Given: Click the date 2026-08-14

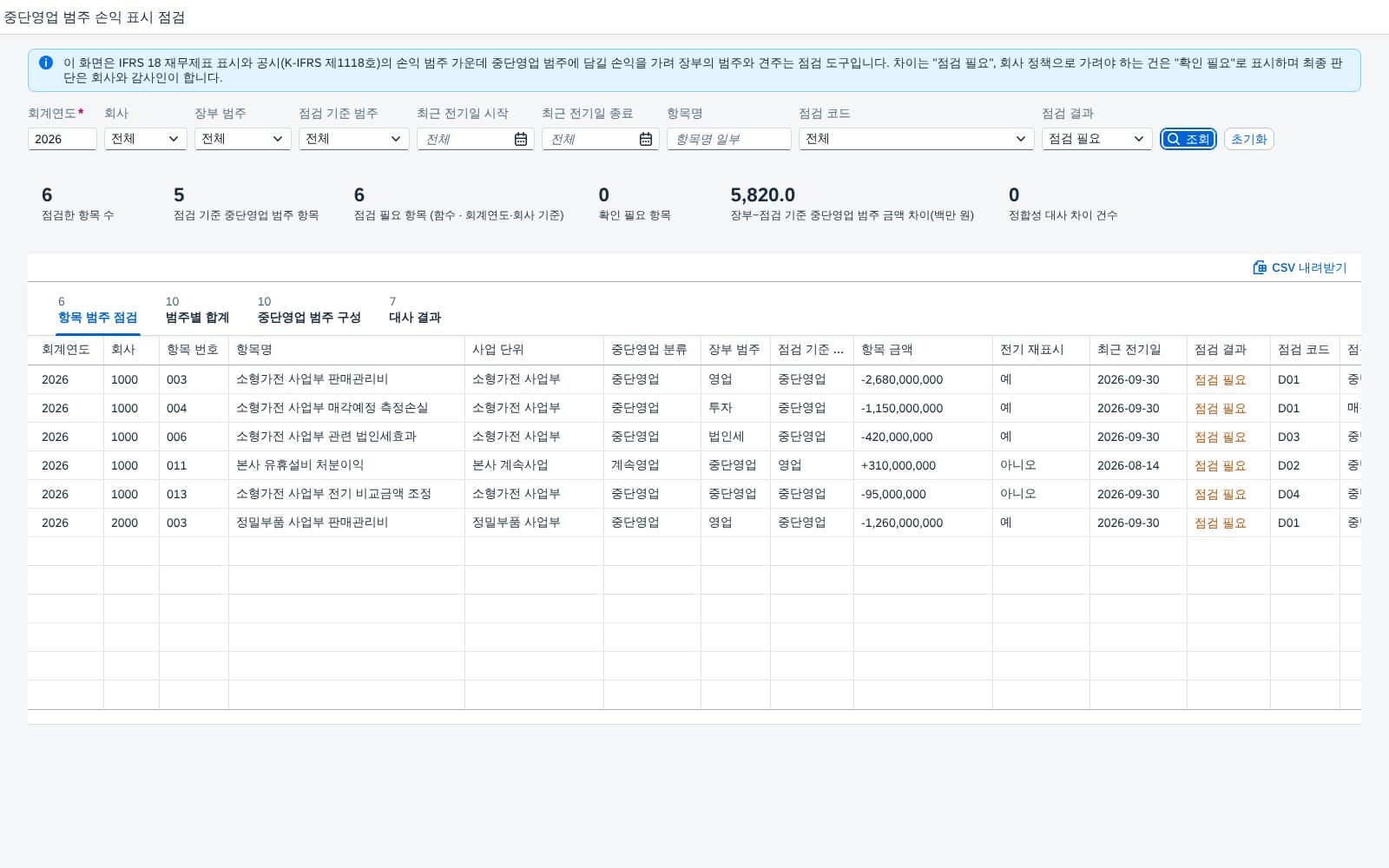Looking at the screenshot, I should tap(1129, 465).
